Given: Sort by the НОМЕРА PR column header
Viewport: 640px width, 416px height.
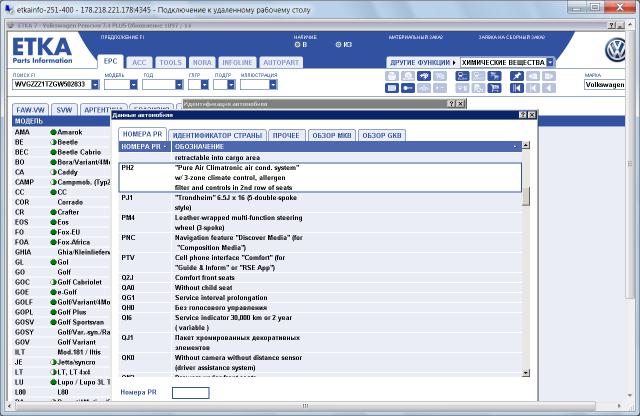Looking at the screenshot, I should pyautogui.click(x=144, y=147).
